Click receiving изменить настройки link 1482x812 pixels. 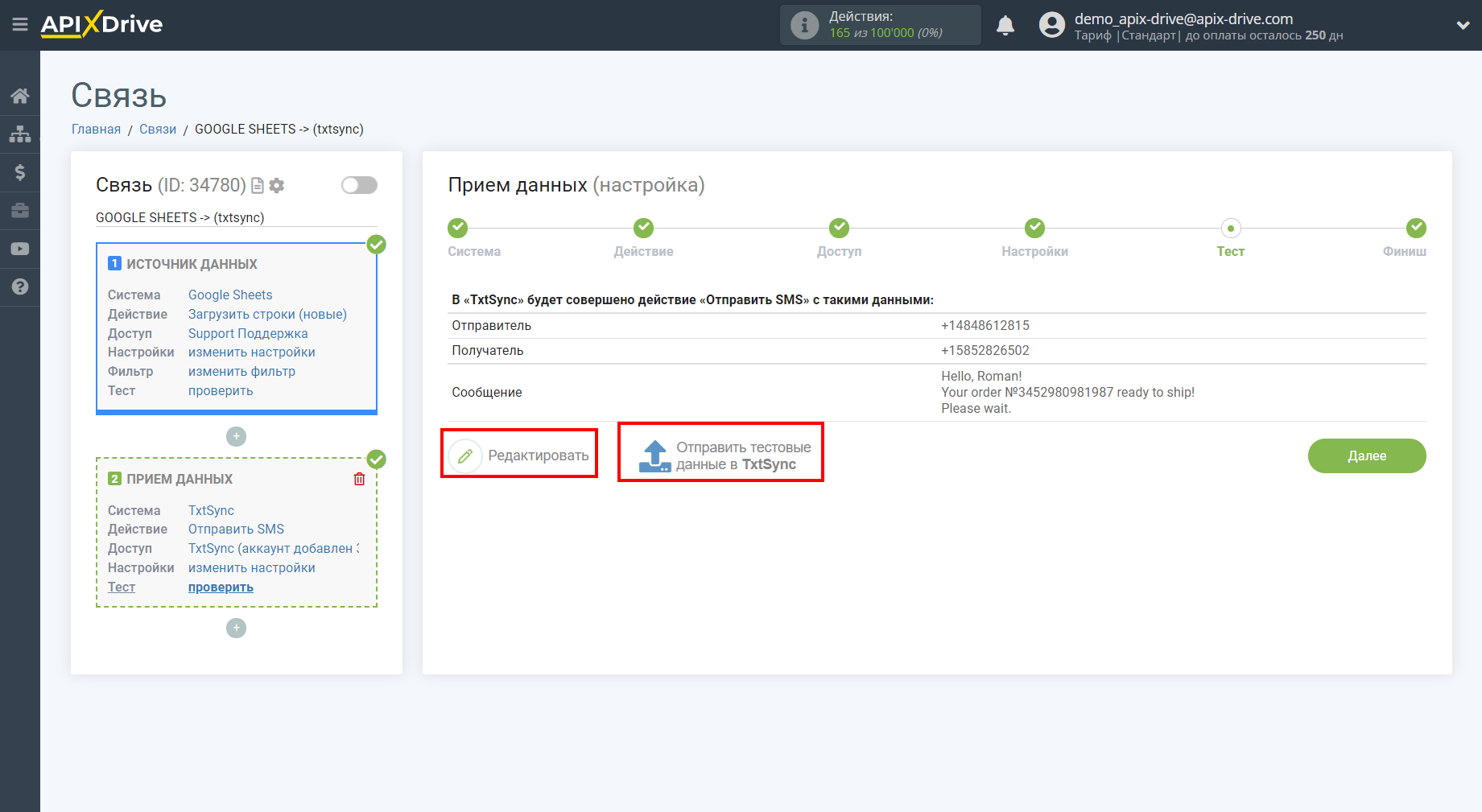coord(252,567)
